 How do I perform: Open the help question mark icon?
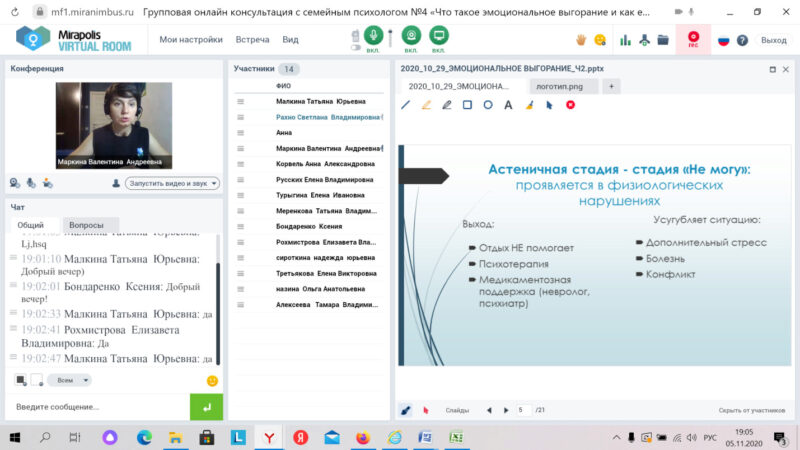pyautogui.click(x=742, y=40)
